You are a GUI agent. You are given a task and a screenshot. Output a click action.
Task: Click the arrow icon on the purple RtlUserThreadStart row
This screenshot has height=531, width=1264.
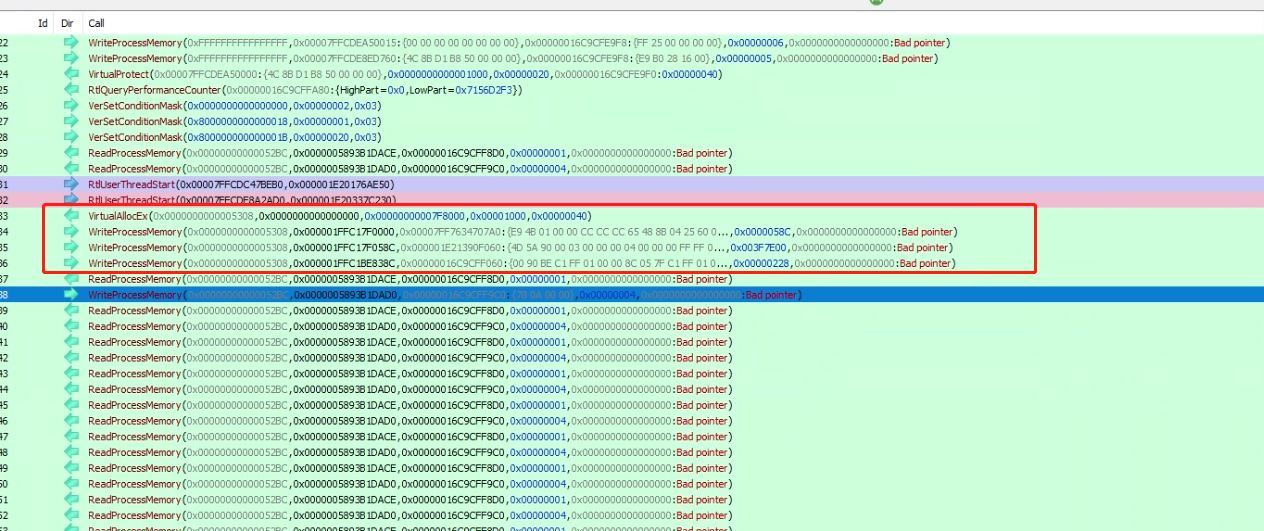(71, 184)
